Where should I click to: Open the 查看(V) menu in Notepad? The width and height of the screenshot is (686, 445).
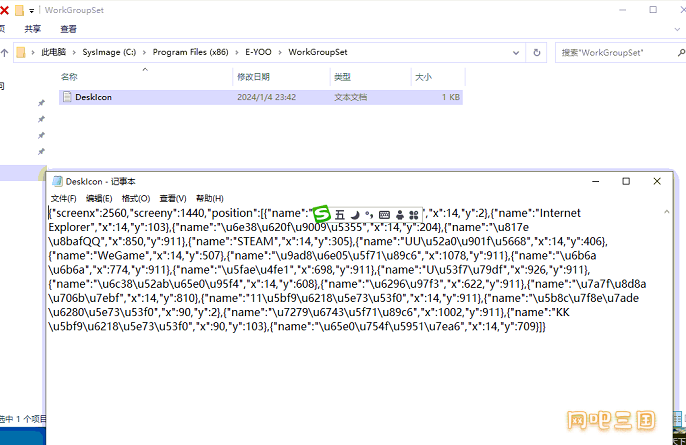pyautogui.click(x=173, y=199)
